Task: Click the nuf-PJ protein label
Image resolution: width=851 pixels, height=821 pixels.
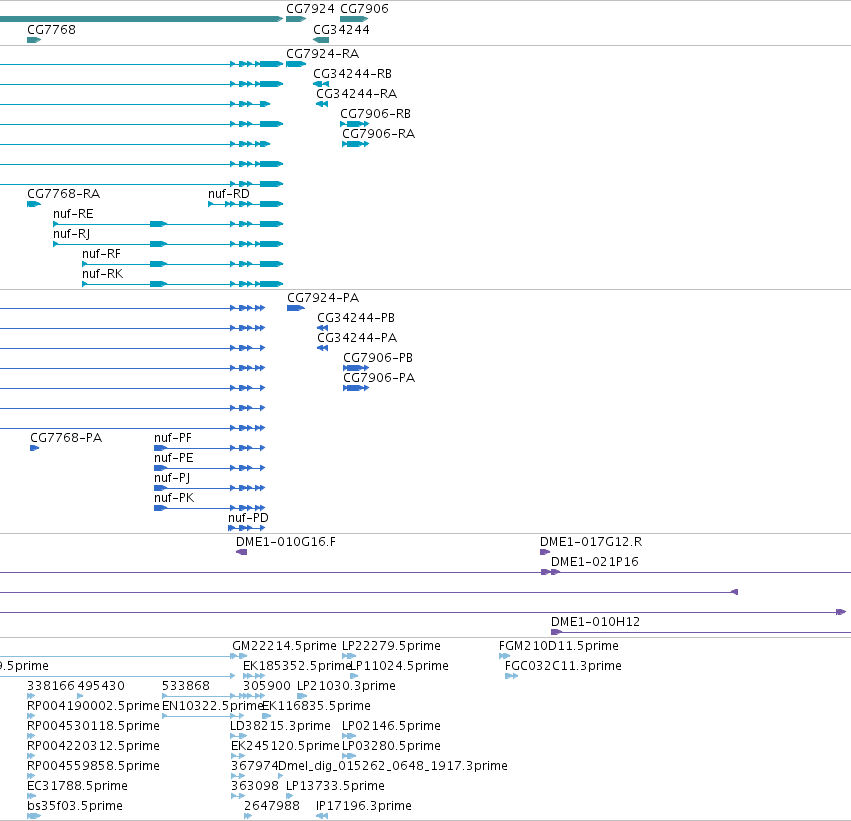Action: click(172, 478)
